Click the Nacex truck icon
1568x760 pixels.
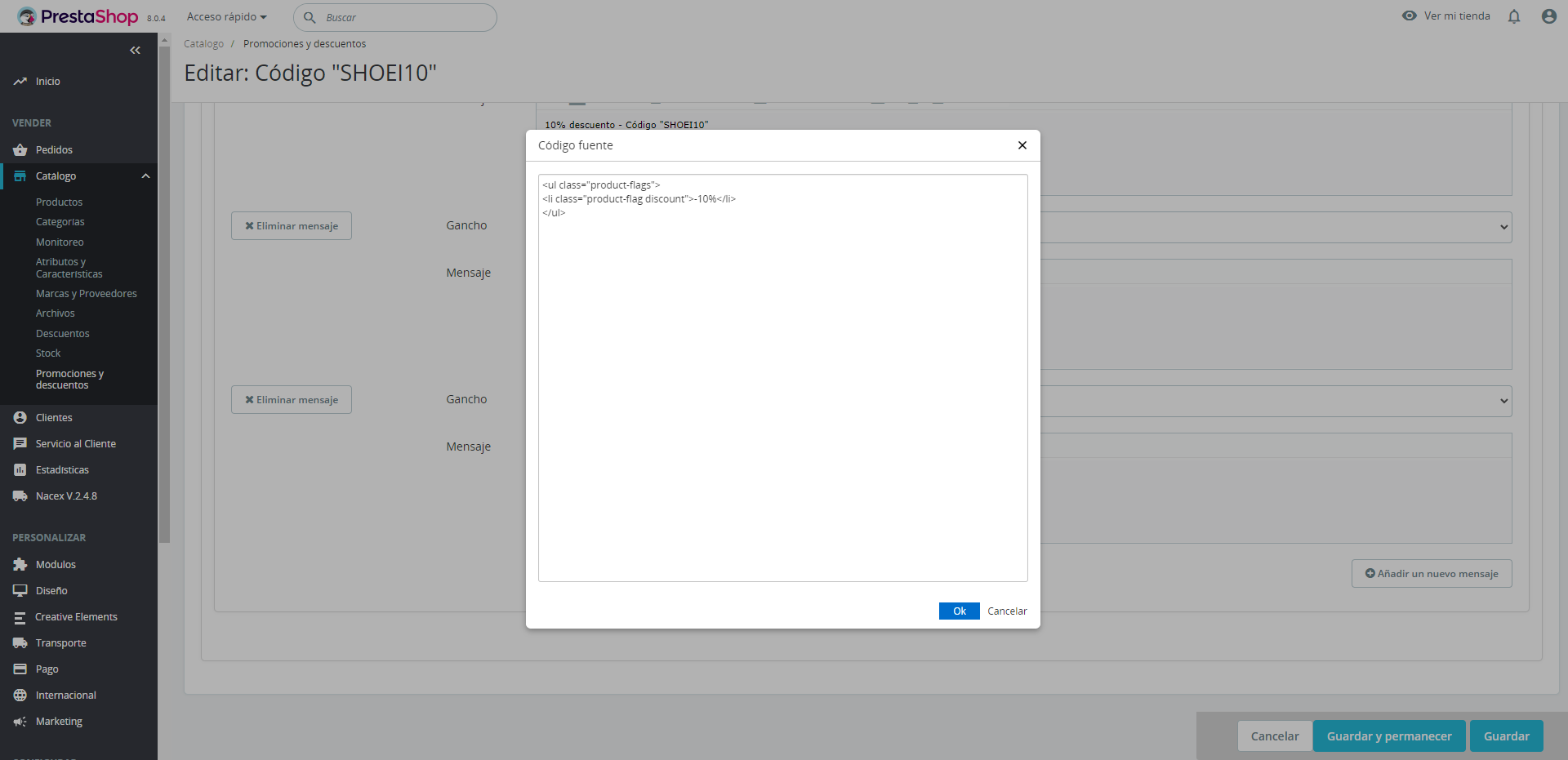click(x=20, y=496)
